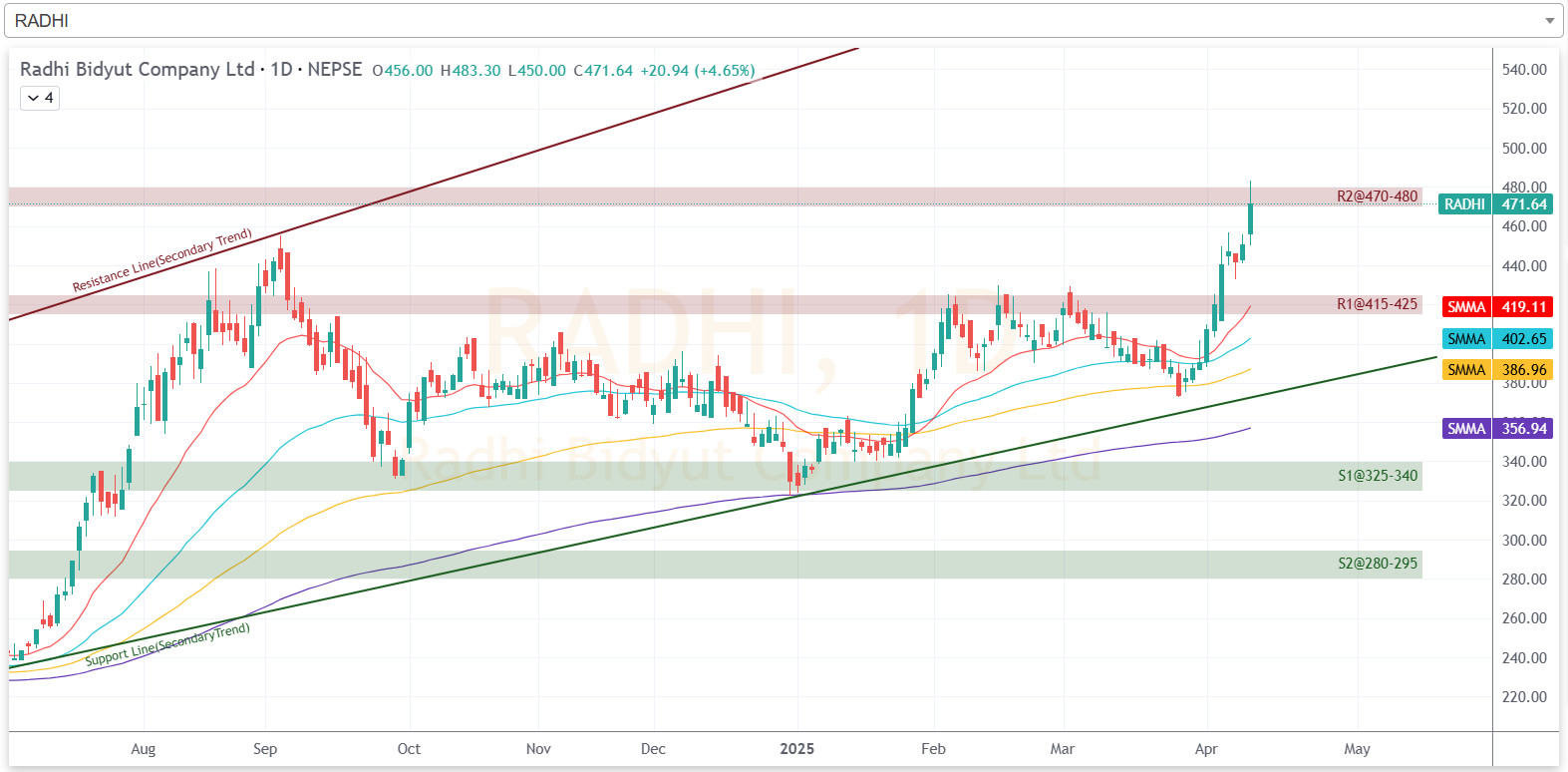Click the latest green candle near 471
This screenshot has width=1568, height=772.
pyautogui.click(x=1250, y=218)
